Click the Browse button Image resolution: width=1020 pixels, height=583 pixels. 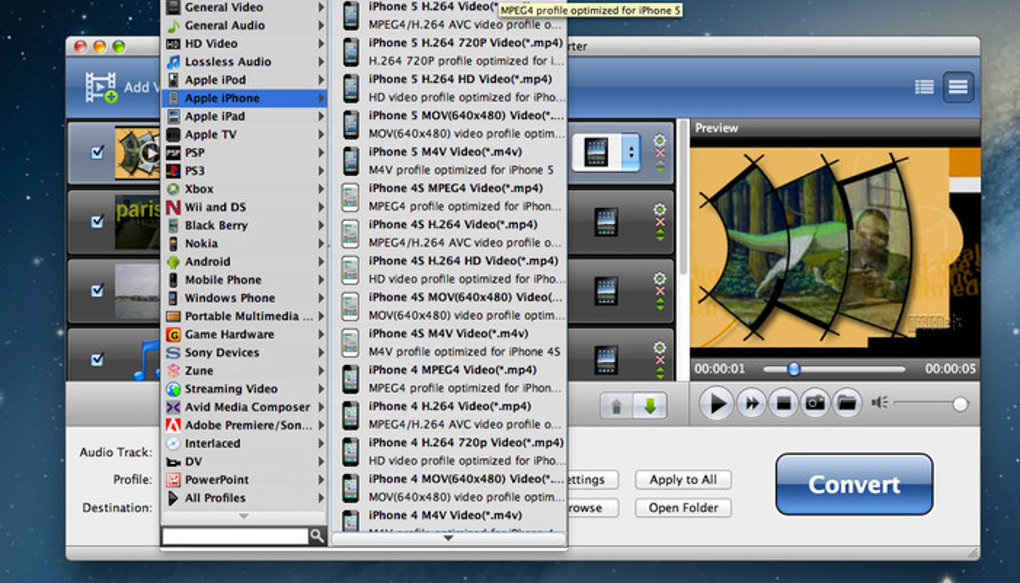pyautogui.click(x=592, y=508)
